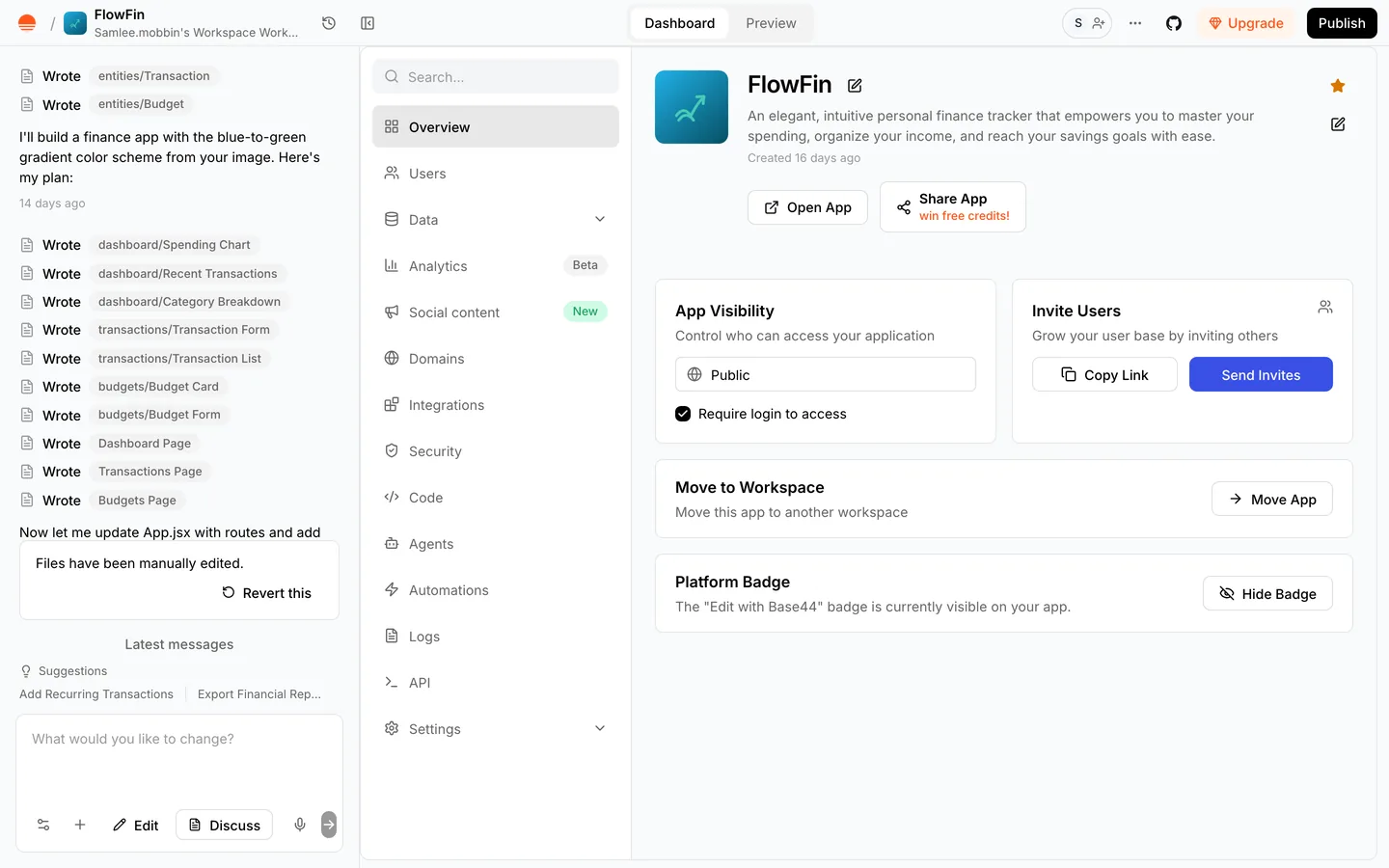Switch to the Preview tab

click(x=771, y=23)
